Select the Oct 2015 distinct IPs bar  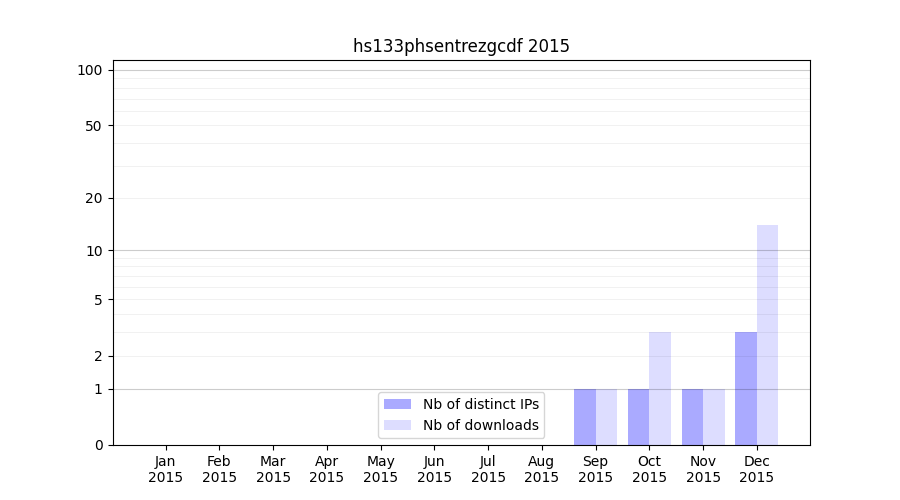pos(638,417)
